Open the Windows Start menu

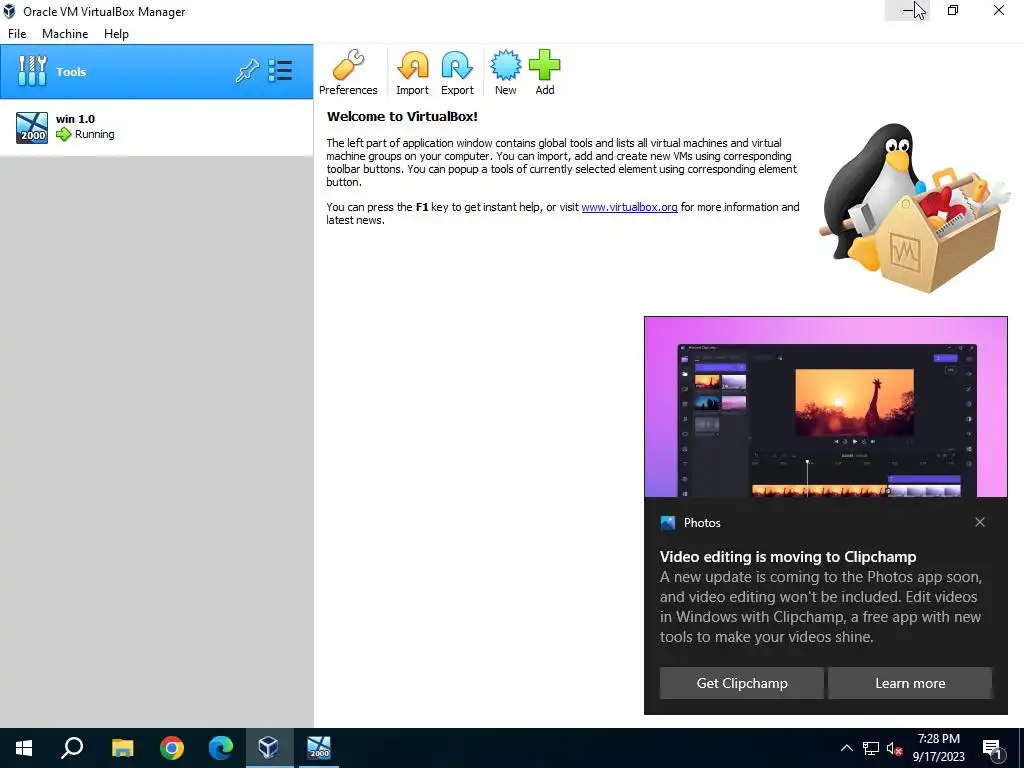tap(24, 748)
